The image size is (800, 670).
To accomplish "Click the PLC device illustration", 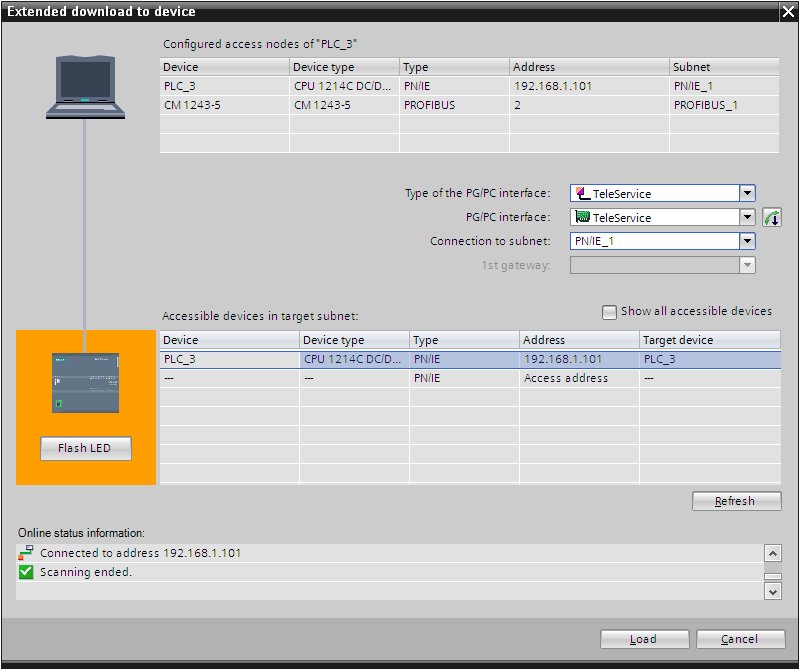I will pyautogui.click(x=85, y=383).
